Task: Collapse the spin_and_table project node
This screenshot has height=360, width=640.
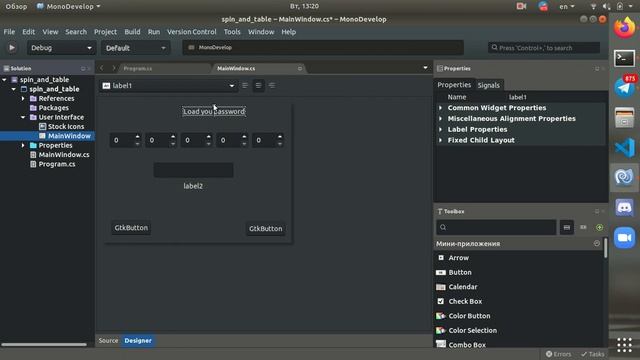Action: click(14, 89)
